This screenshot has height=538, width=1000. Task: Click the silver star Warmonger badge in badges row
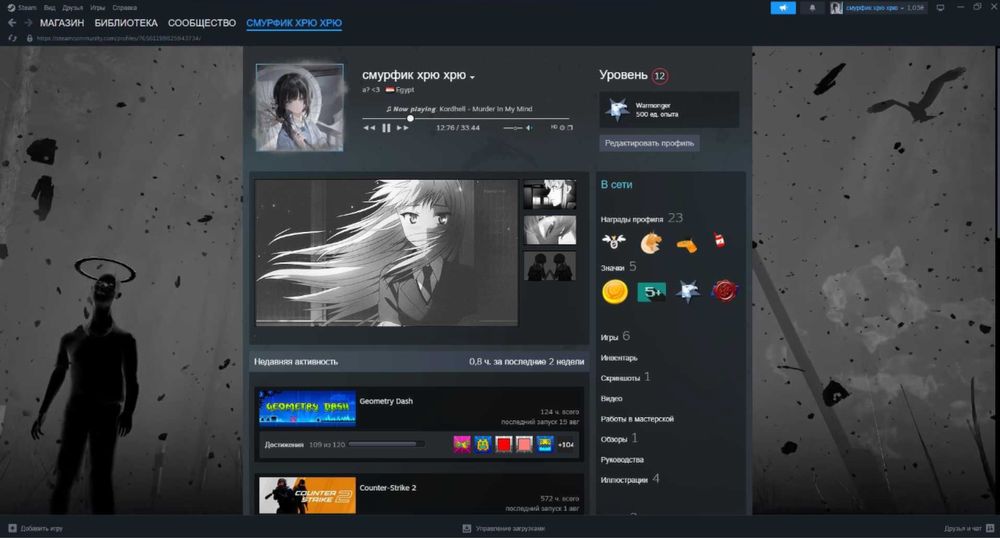coord(688,292)
